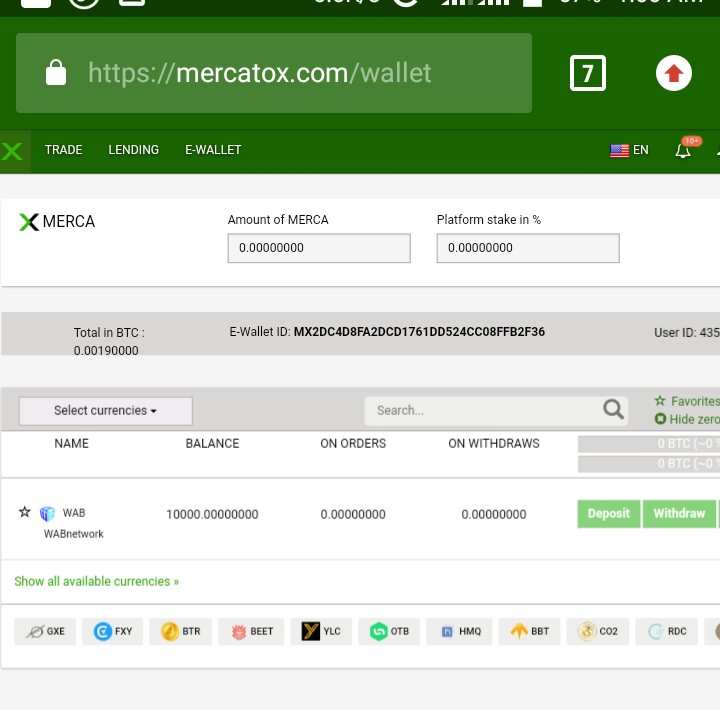Viewport: 720px width, 710px height.
Task: Select the YLC currency chip
Action: pos(321,631)
